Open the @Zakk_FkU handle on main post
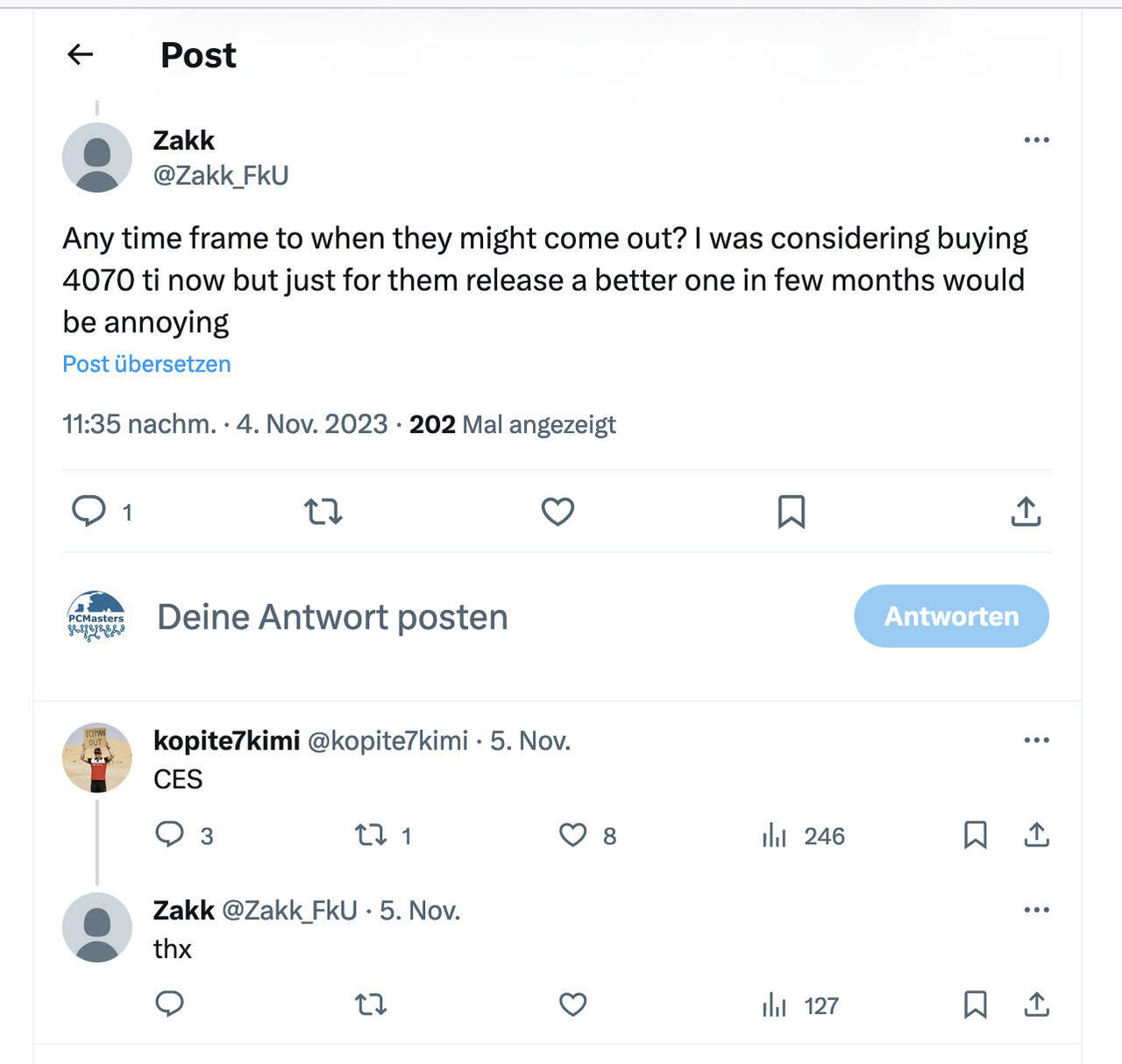1122x1064 pixels. [x=221, y=175]
